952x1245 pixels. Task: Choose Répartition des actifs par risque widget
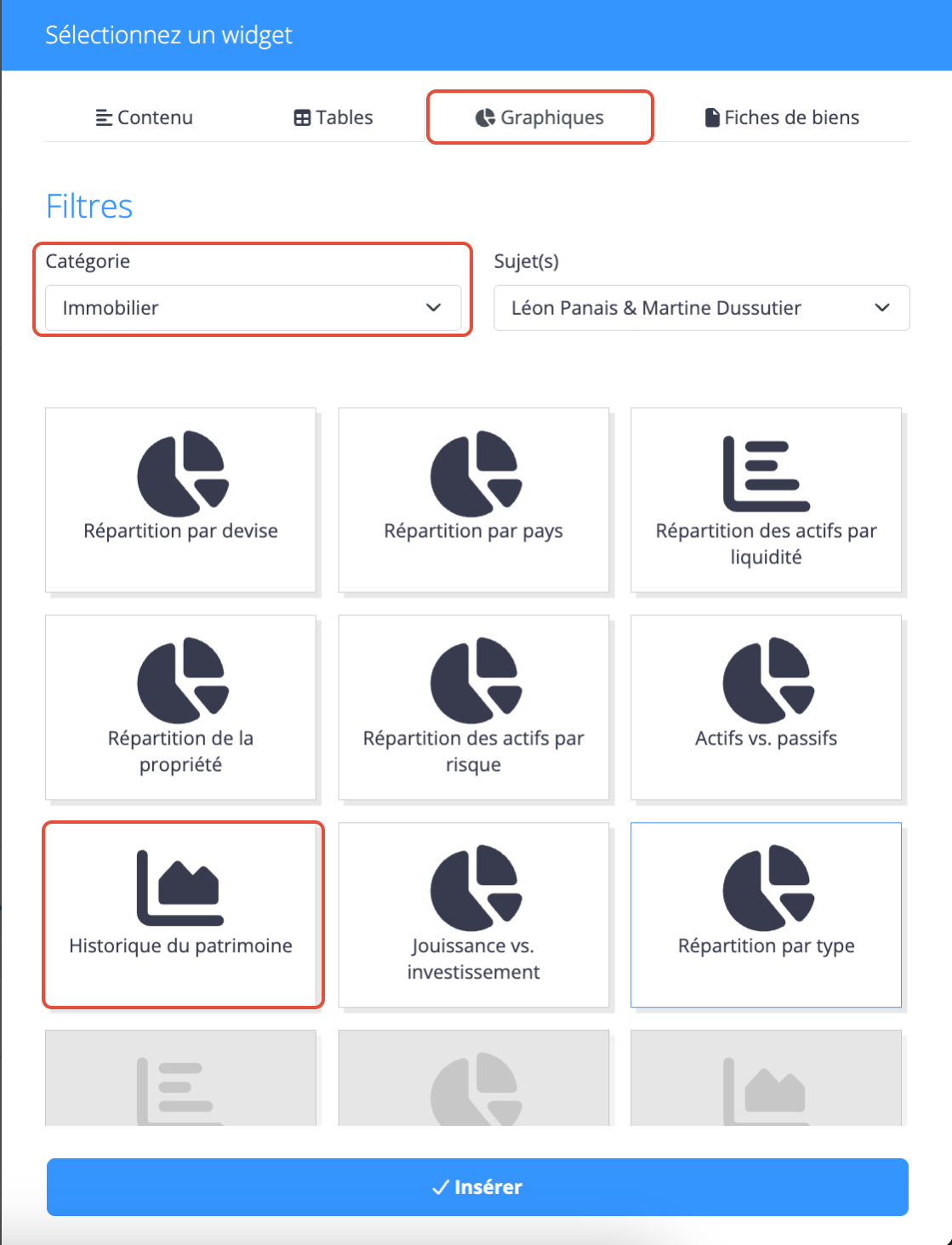point(473,707)
